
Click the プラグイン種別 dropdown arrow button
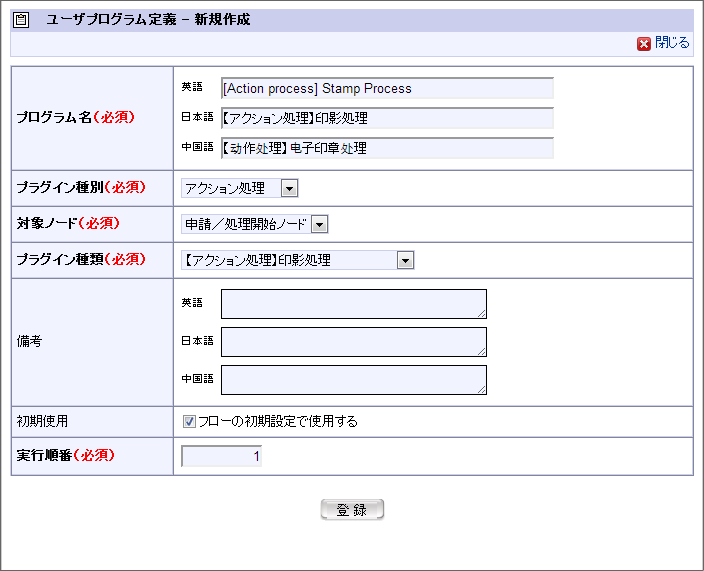coord(289,188)
